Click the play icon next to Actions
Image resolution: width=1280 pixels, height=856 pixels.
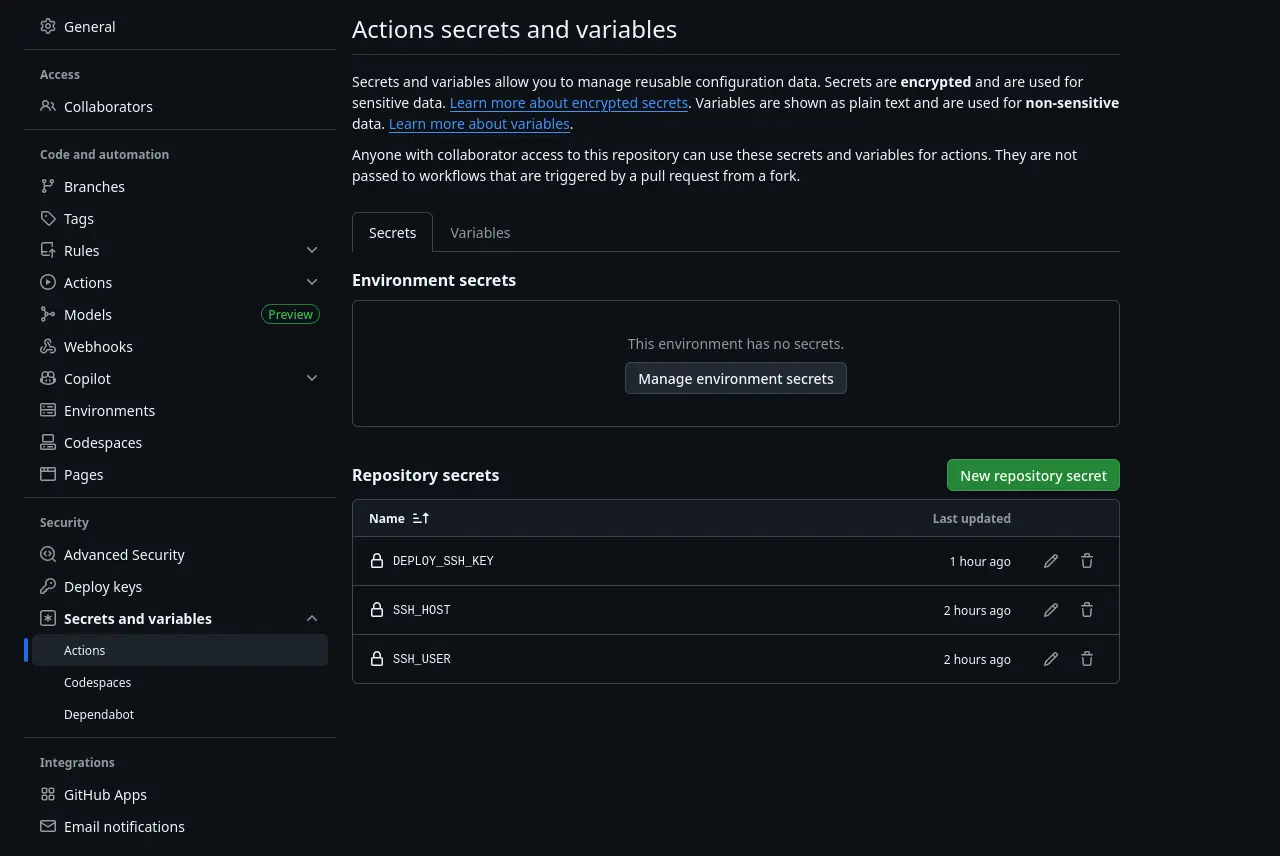48,282
